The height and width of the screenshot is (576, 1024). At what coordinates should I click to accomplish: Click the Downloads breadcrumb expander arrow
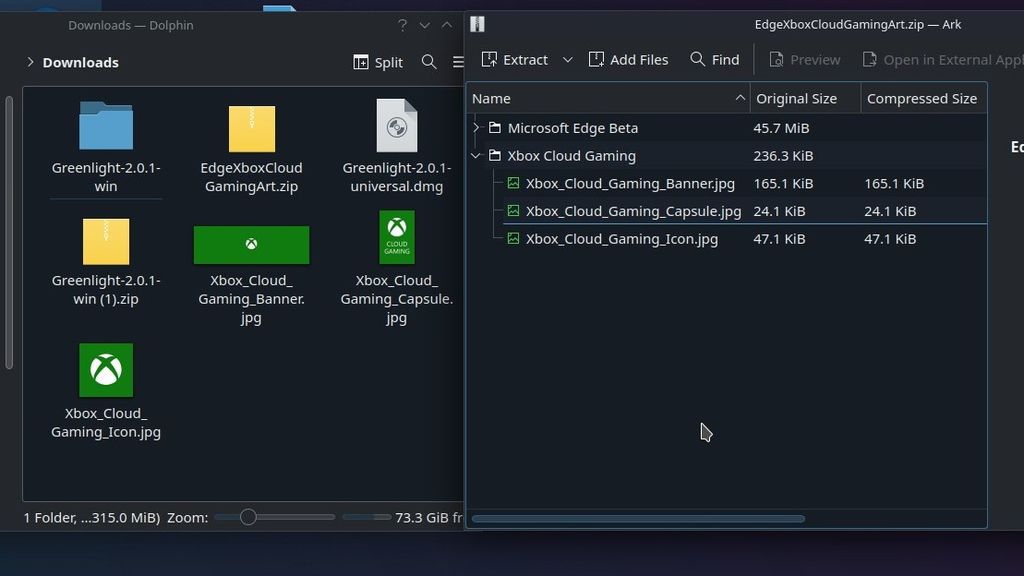30,62
